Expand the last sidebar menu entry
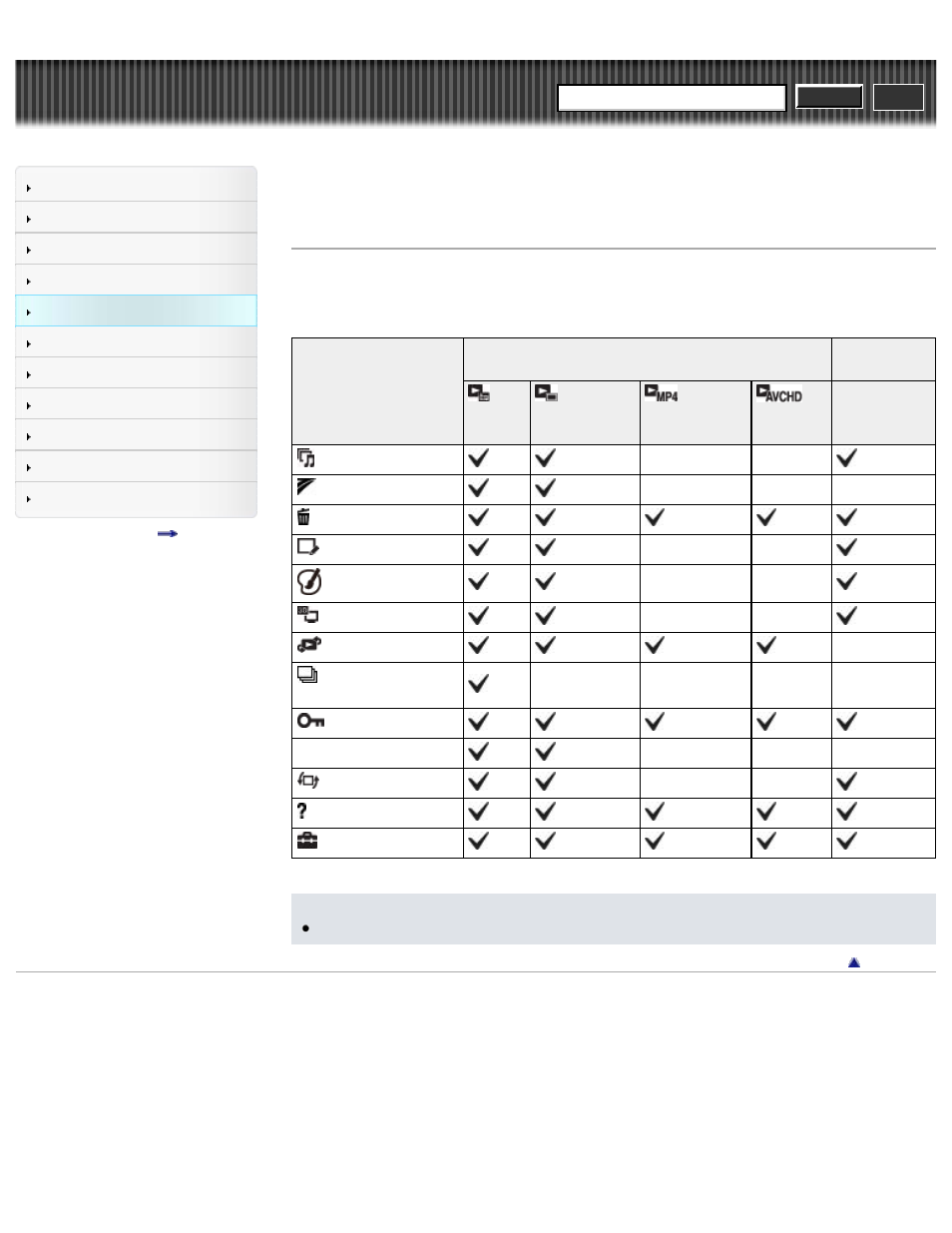The image size is (952, 1233). 136,498
